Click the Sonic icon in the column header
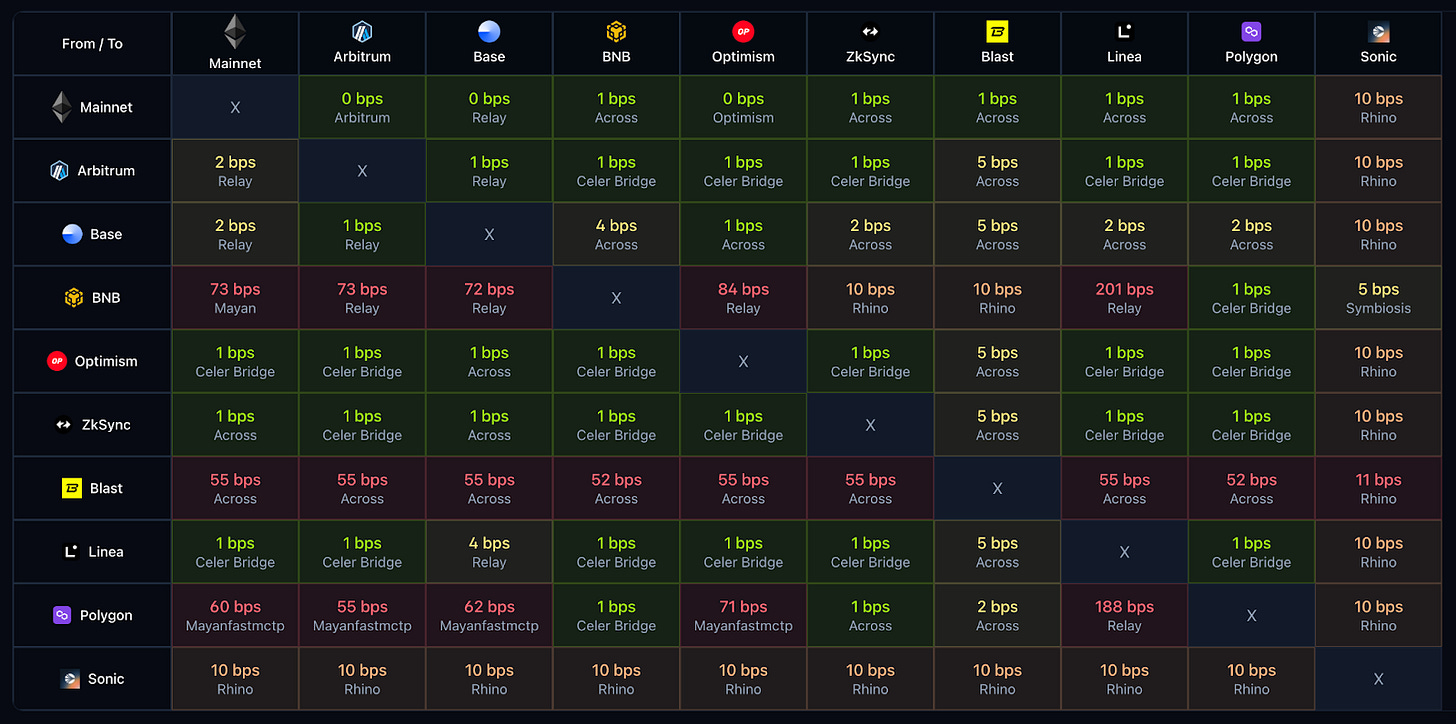Image resolution: width=1456 pixels, height=724 pixels. click(1378, 32)
